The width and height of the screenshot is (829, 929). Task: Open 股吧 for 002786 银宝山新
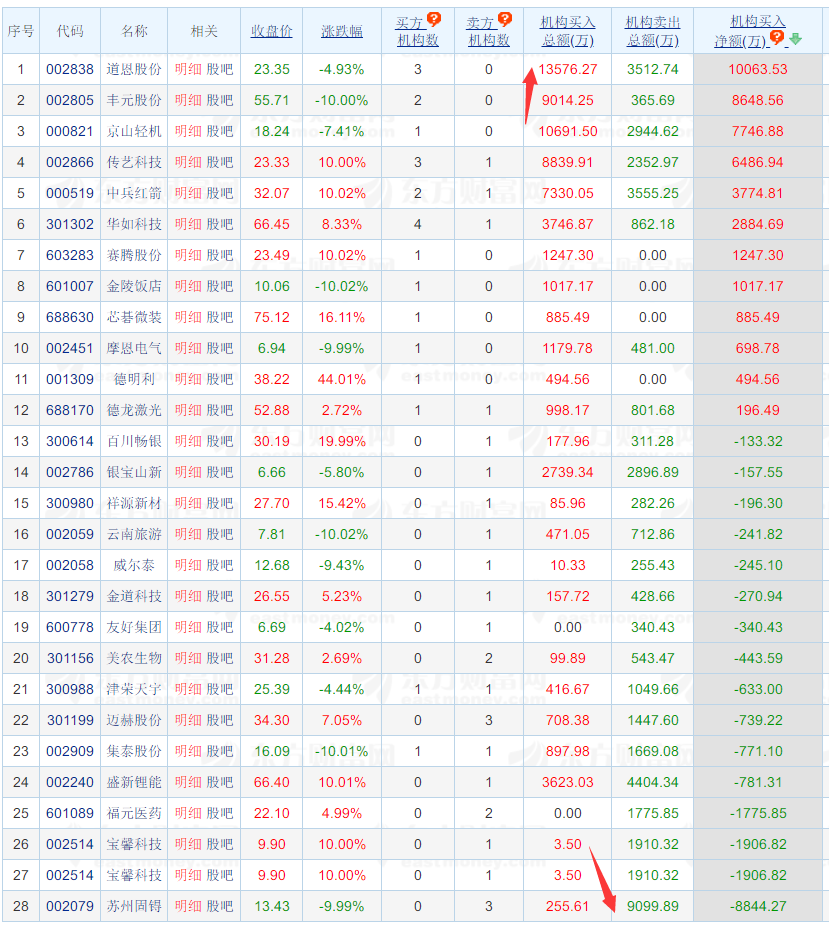tap(220, 472)
